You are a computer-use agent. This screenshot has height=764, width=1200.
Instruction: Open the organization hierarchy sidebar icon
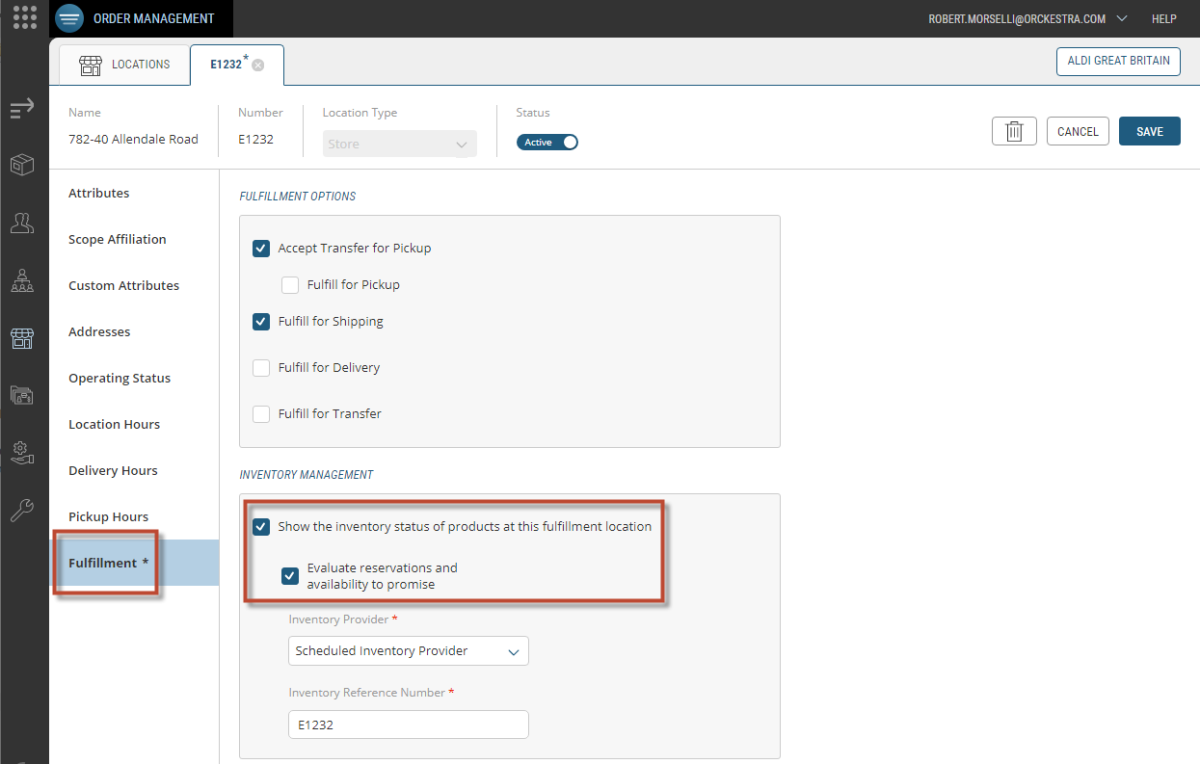(22, 281)
